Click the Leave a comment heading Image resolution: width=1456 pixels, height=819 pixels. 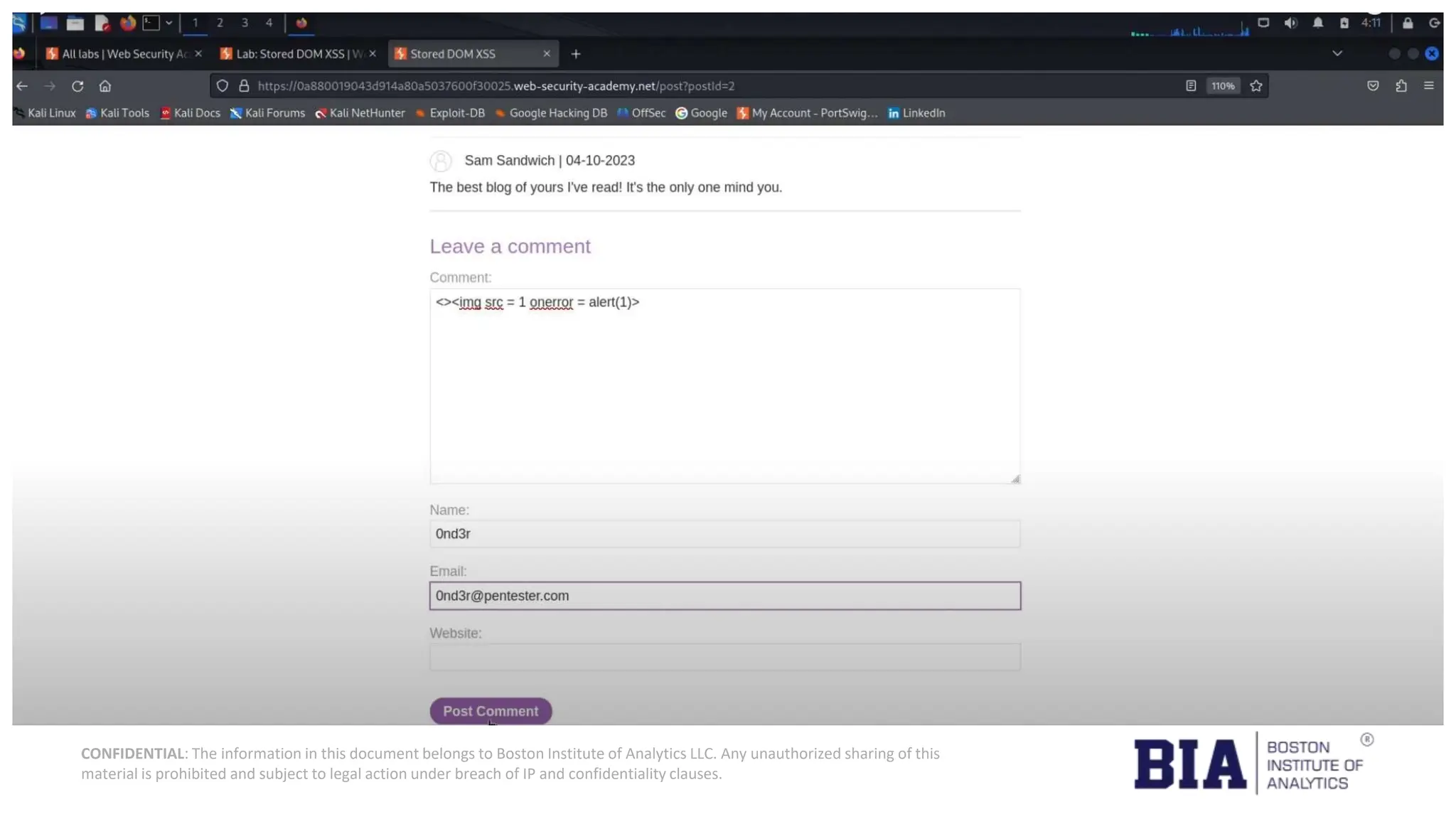[510, 246]
